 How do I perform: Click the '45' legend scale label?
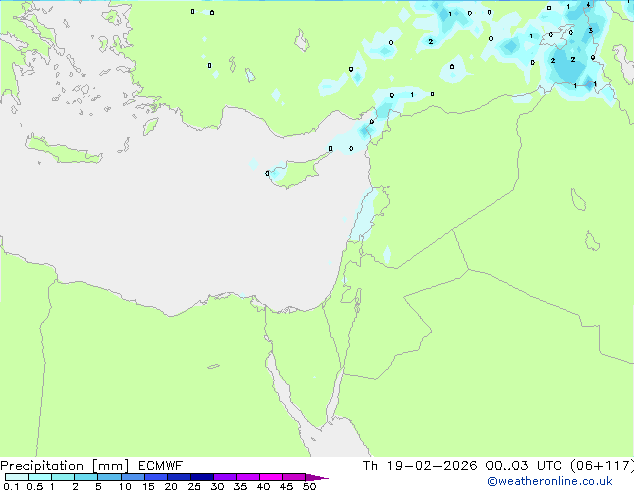(286, 486)
